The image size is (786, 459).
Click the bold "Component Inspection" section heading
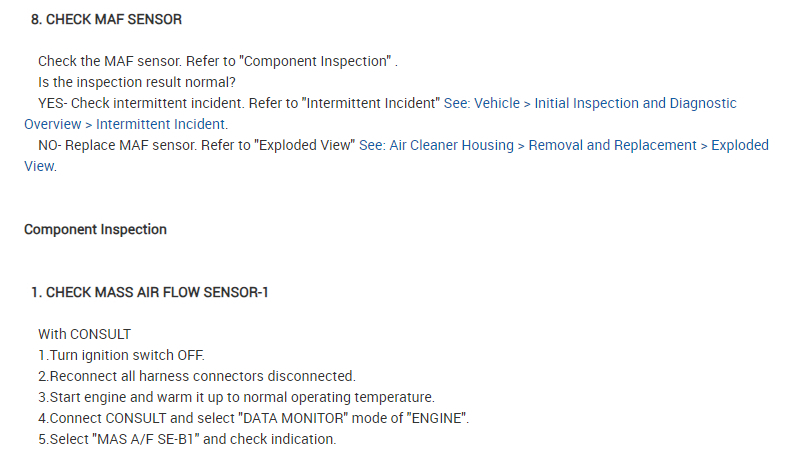pos(95,229)
